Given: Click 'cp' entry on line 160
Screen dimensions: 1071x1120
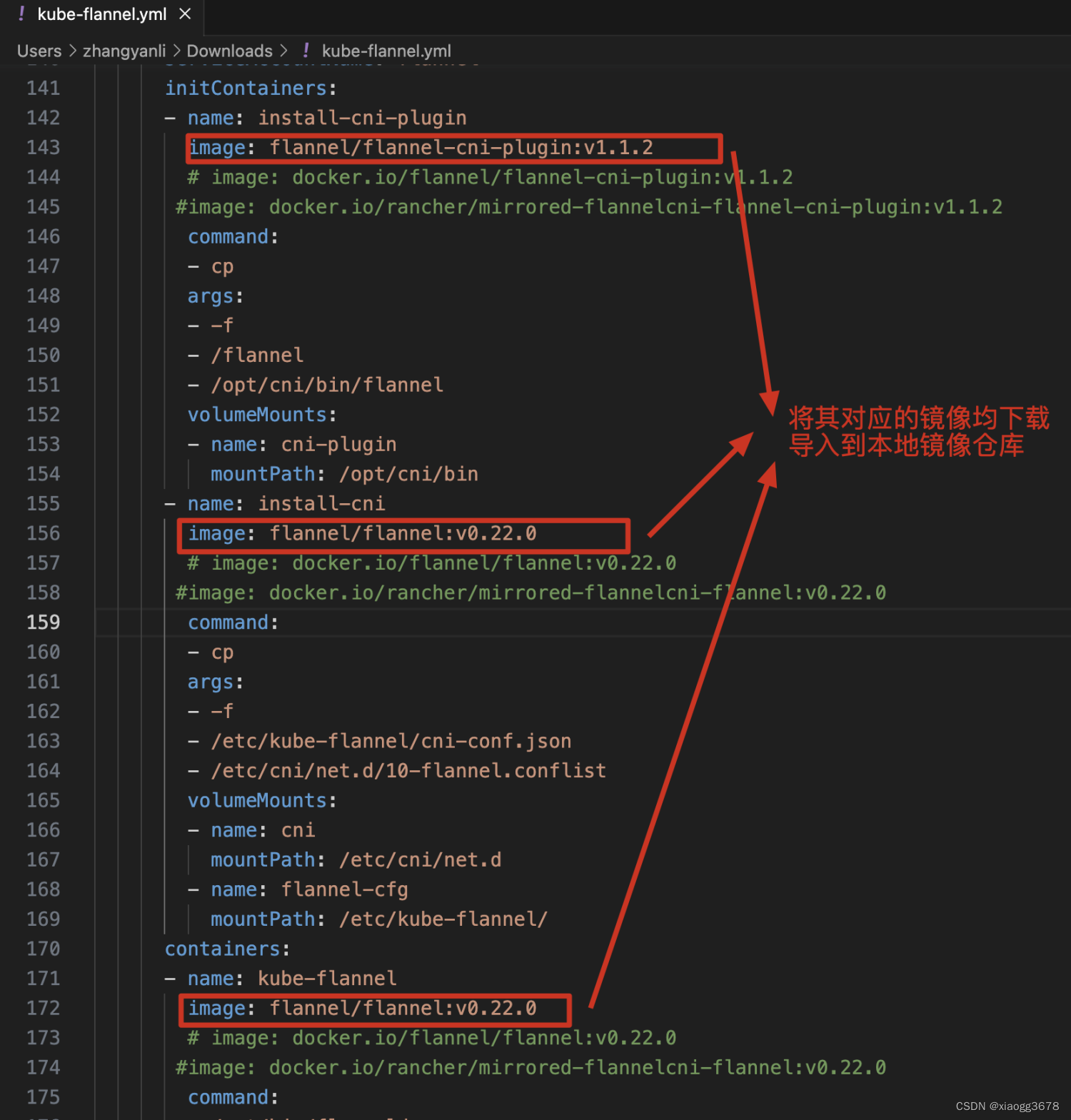Looking at the screenshot, I should tap(222, 652).
